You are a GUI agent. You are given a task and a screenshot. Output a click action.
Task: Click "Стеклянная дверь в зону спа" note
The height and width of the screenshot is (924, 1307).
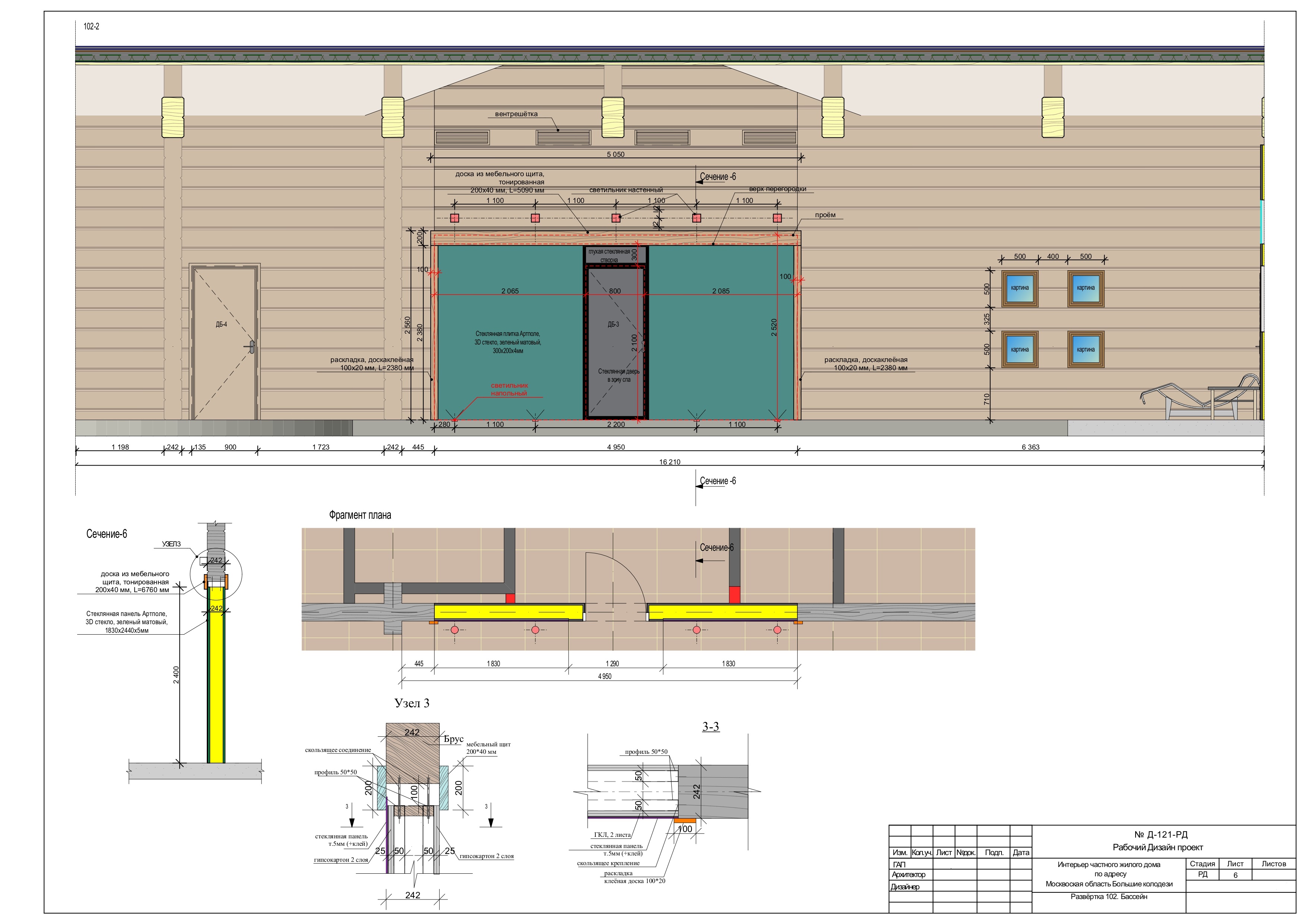point(619,375)
